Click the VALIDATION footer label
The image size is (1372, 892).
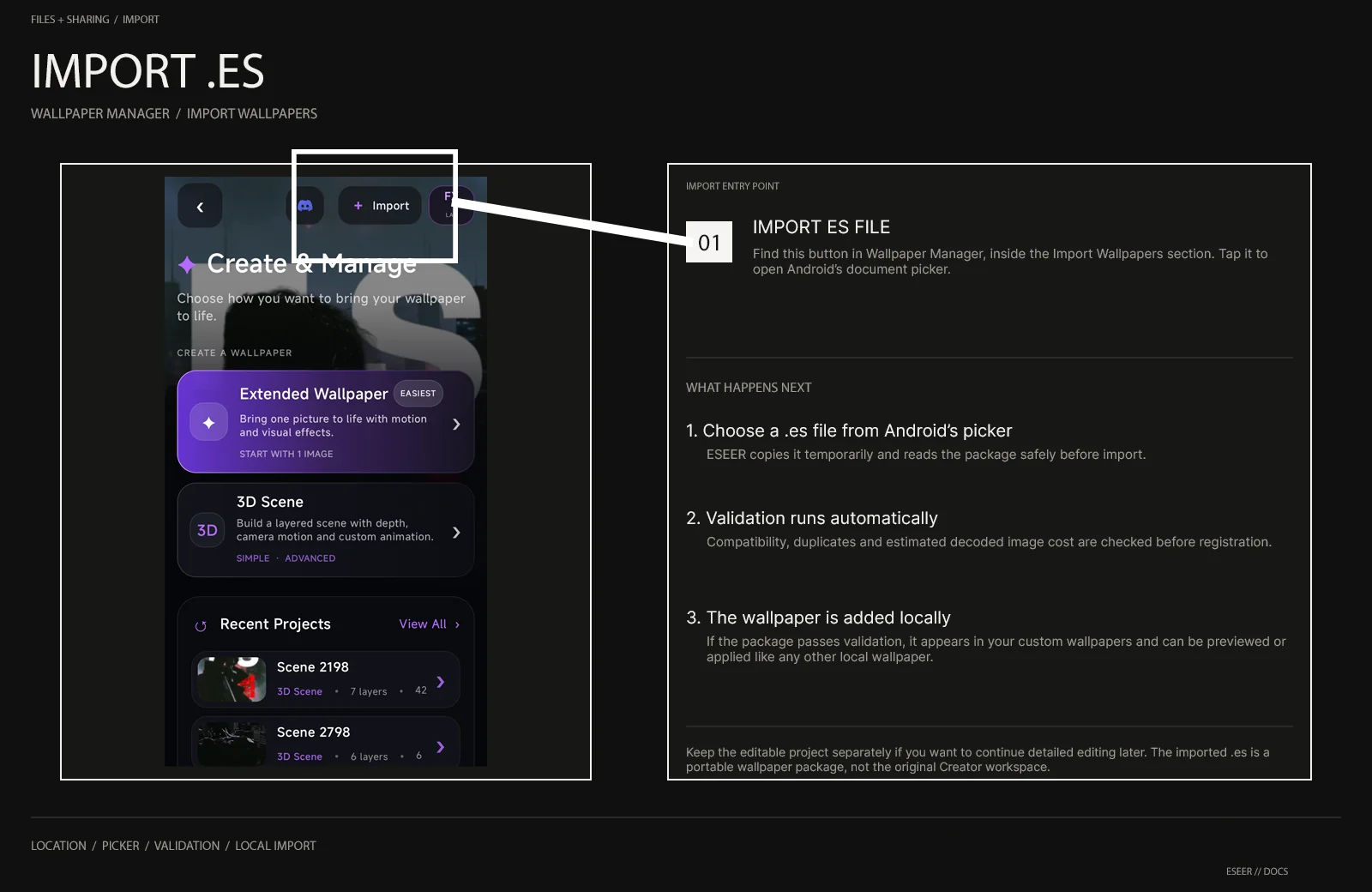pyautogui.click(x=187, y=846)
